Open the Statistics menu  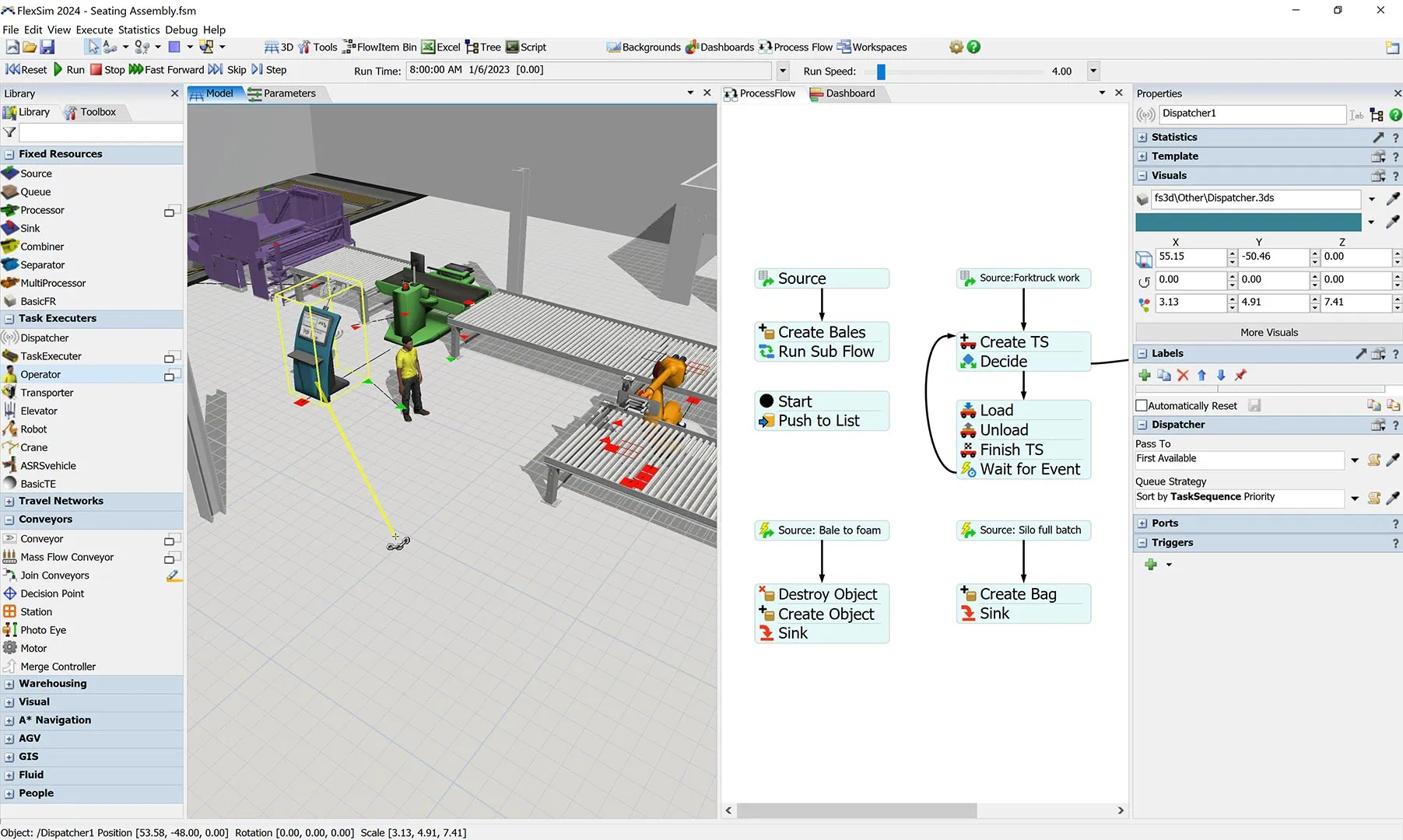tap(139, 30)
